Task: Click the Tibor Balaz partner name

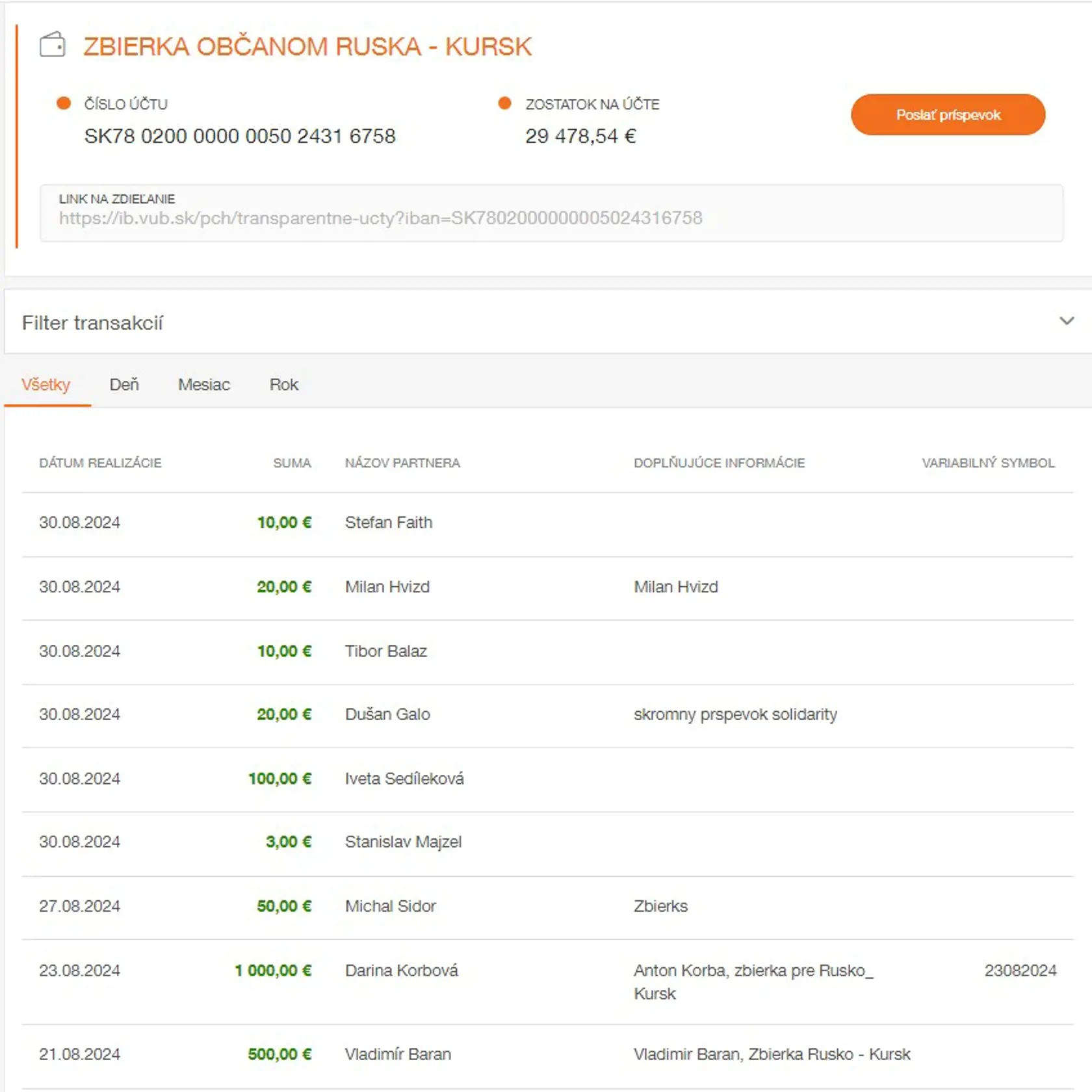Action: (x=386, y=651)
